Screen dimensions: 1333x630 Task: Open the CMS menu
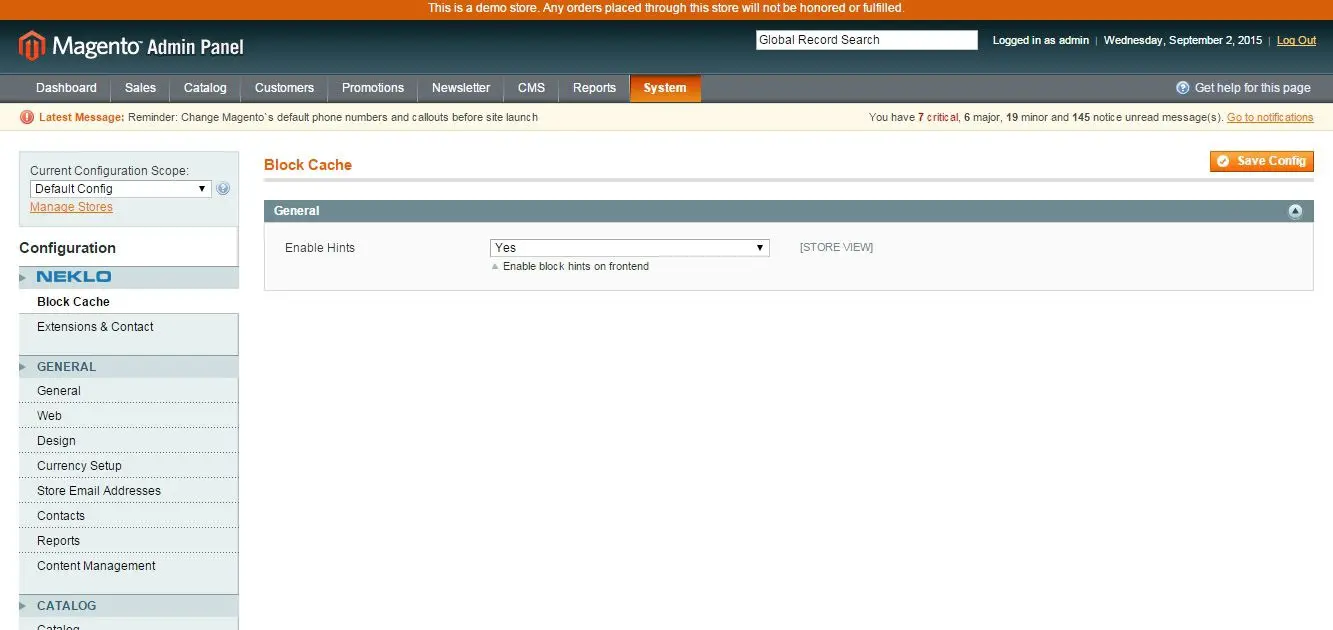pyautogui.click(x=531, y=88)
